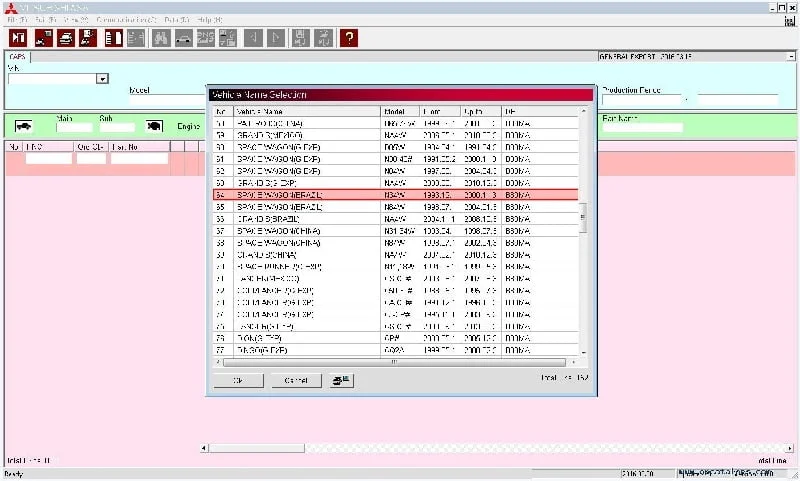Click the icon button beside Cancel in dialog
This screenshot has width=800, height=481.
pos(341,381)
